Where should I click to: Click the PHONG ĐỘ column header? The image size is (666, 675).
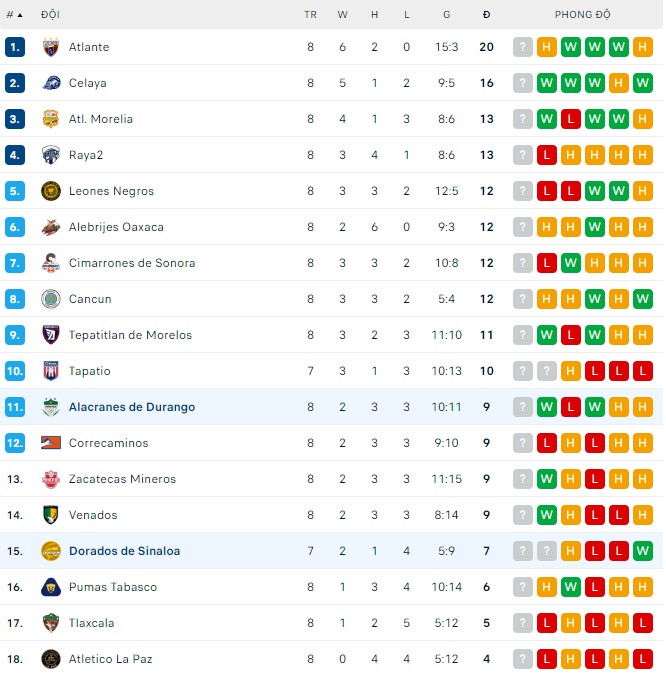point(583,15)
